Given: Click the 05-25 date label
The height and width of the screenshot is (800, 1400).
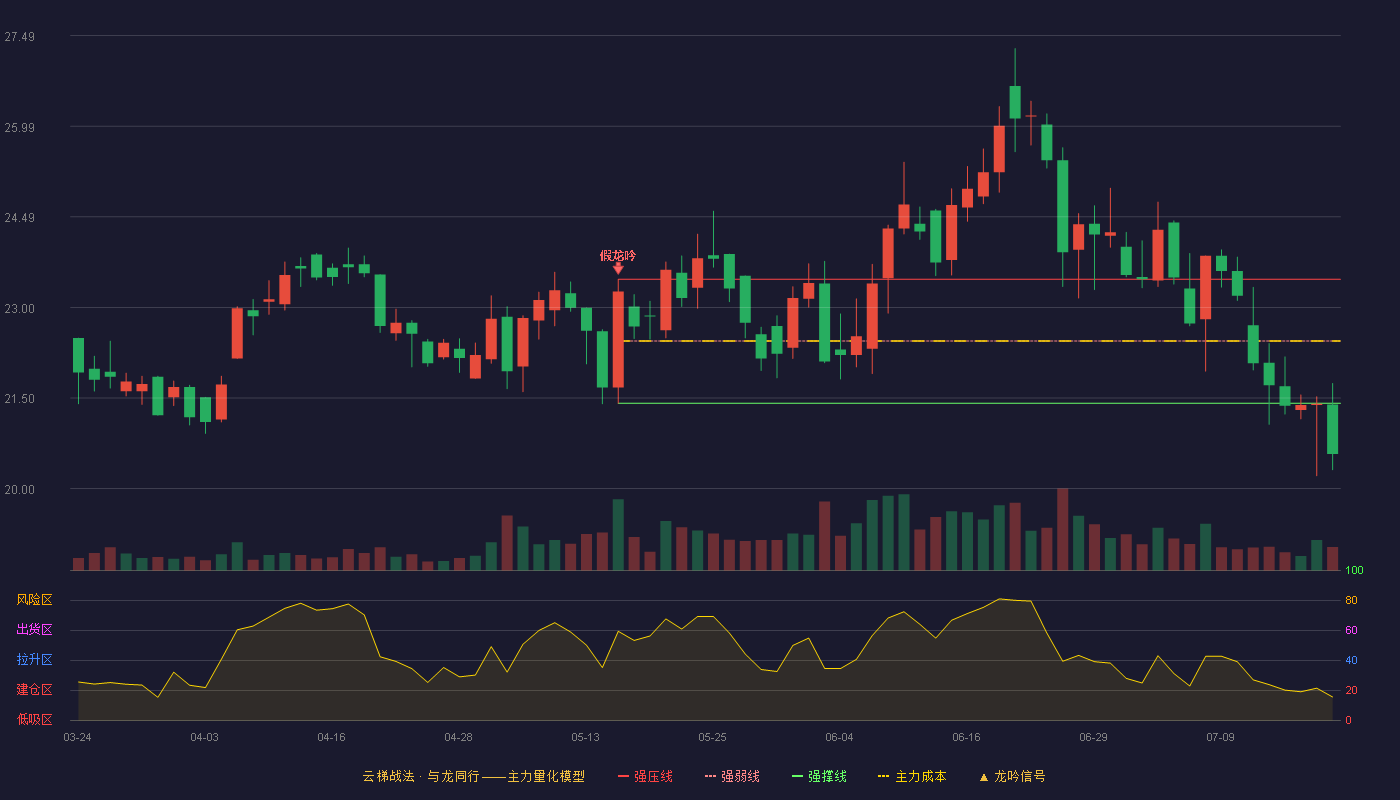Looking at the screenshot, I should (712, 737).
